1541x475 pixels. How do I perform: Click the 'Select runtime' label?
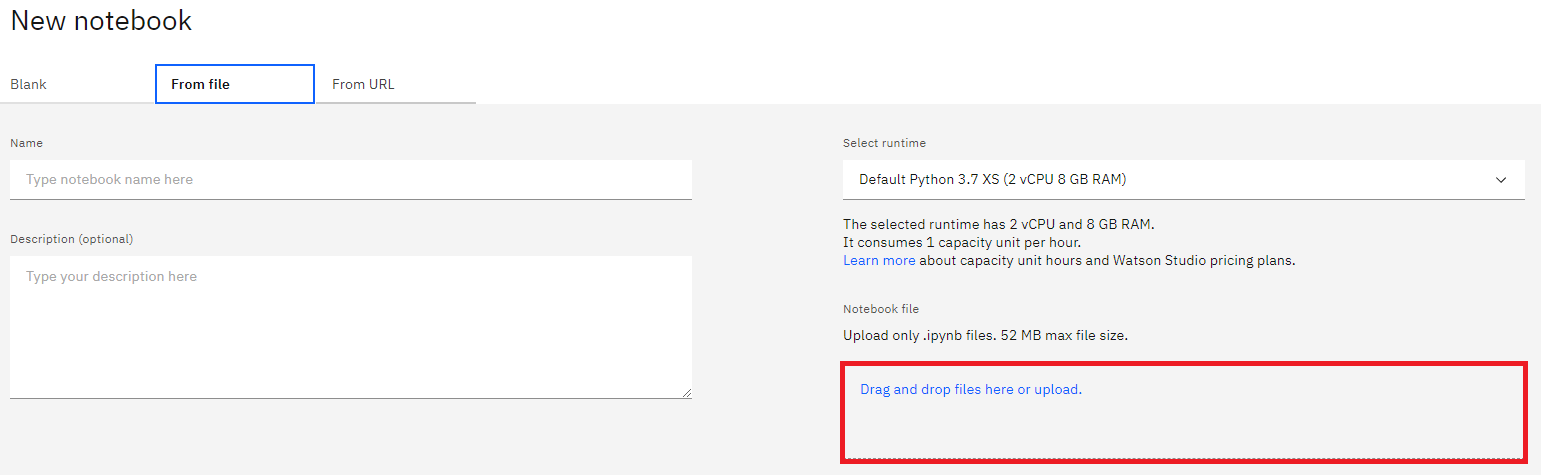coord(884,143)
